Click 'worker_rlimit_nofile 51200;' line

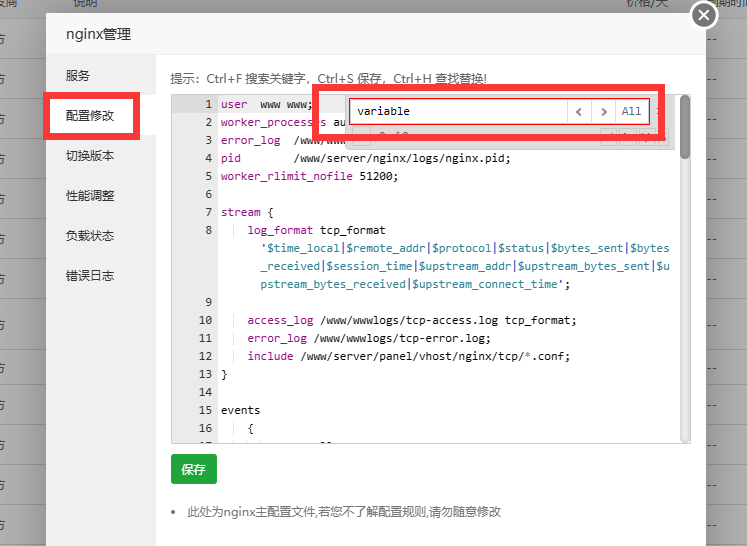coord(309,176)
